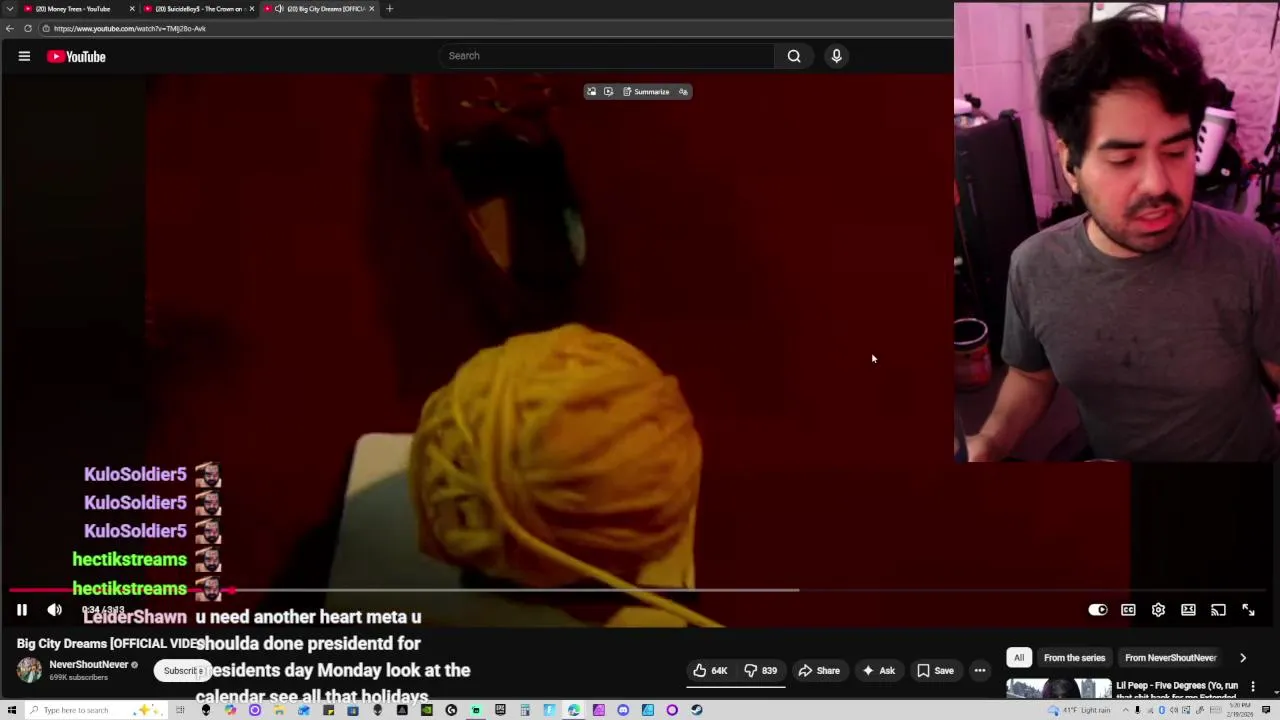This screenshot has width=1280, height=720.
Task: Click the search magnifier button
Action: point(794,56)
